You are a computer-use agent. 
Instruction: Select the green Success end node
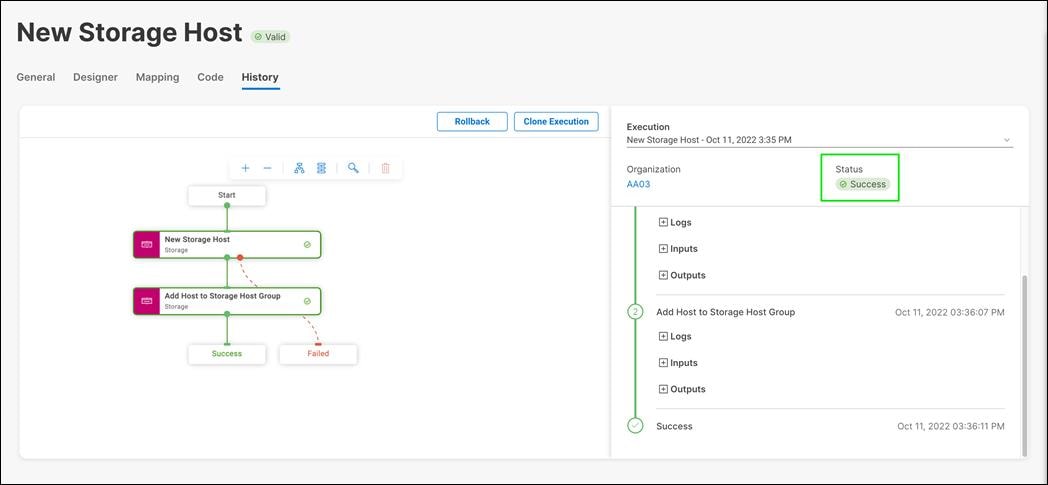click(x=227, y=354)
